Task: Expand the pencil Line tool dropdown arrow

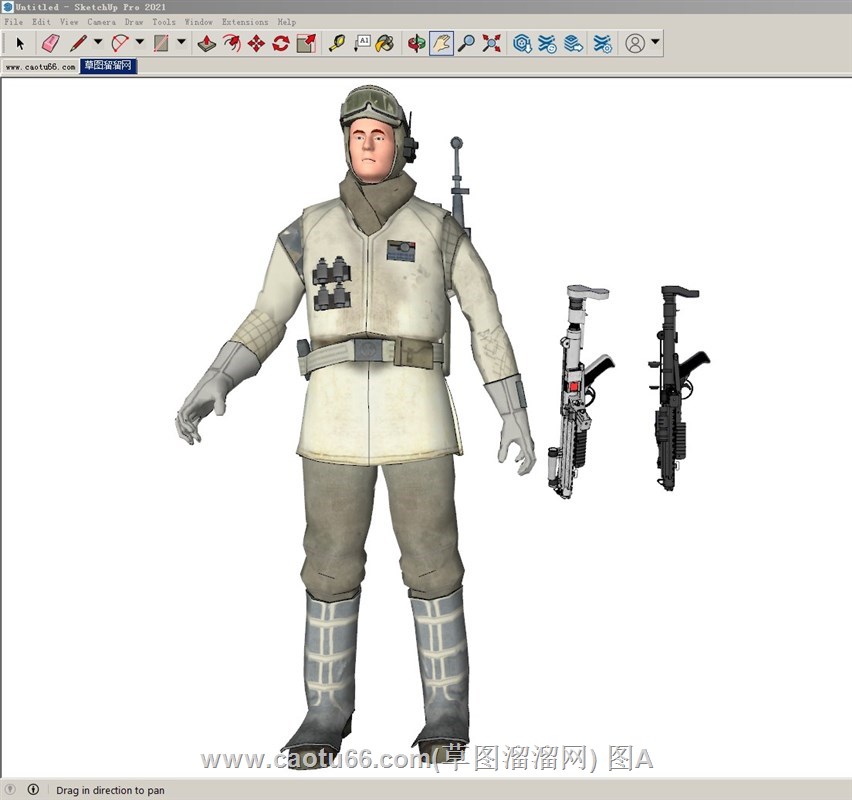Action: point(98,43)
